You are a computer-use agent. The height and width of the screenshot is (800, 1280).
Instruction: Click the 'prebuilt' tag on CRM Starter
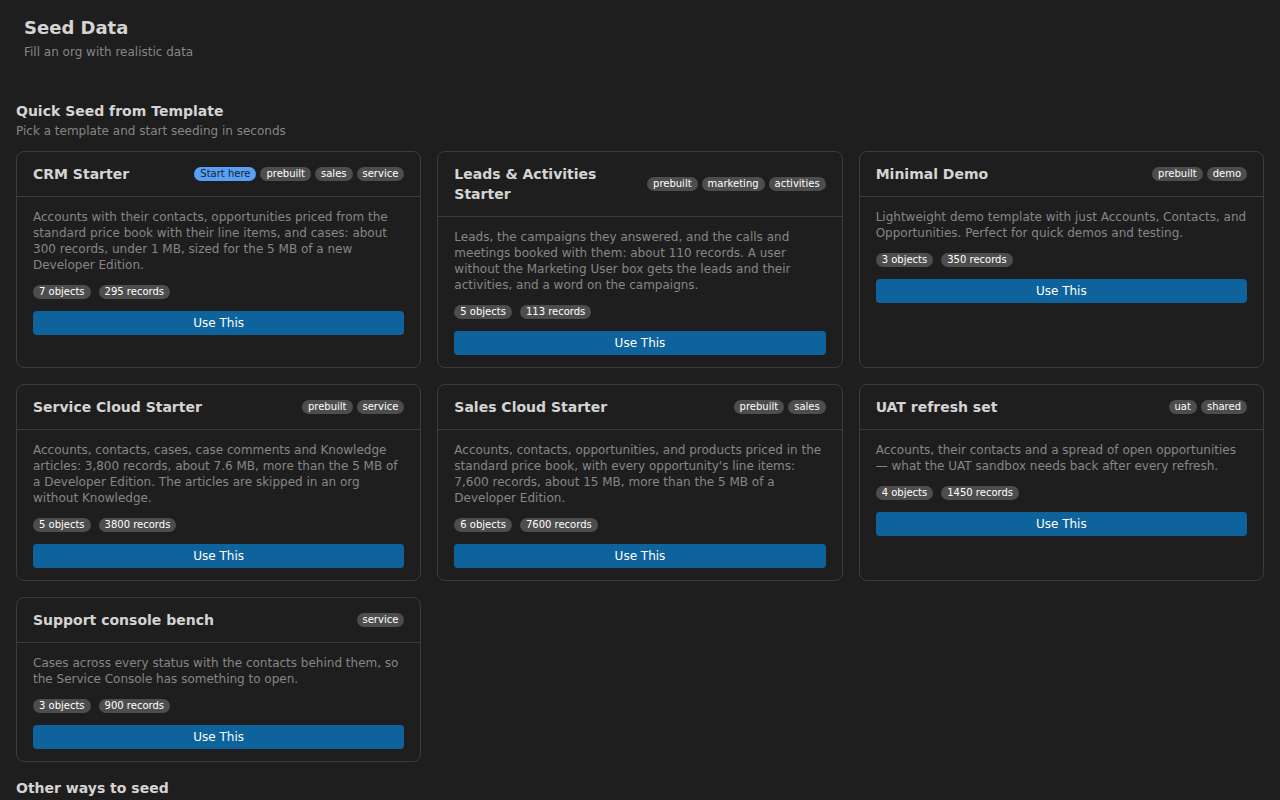point(286,174)
